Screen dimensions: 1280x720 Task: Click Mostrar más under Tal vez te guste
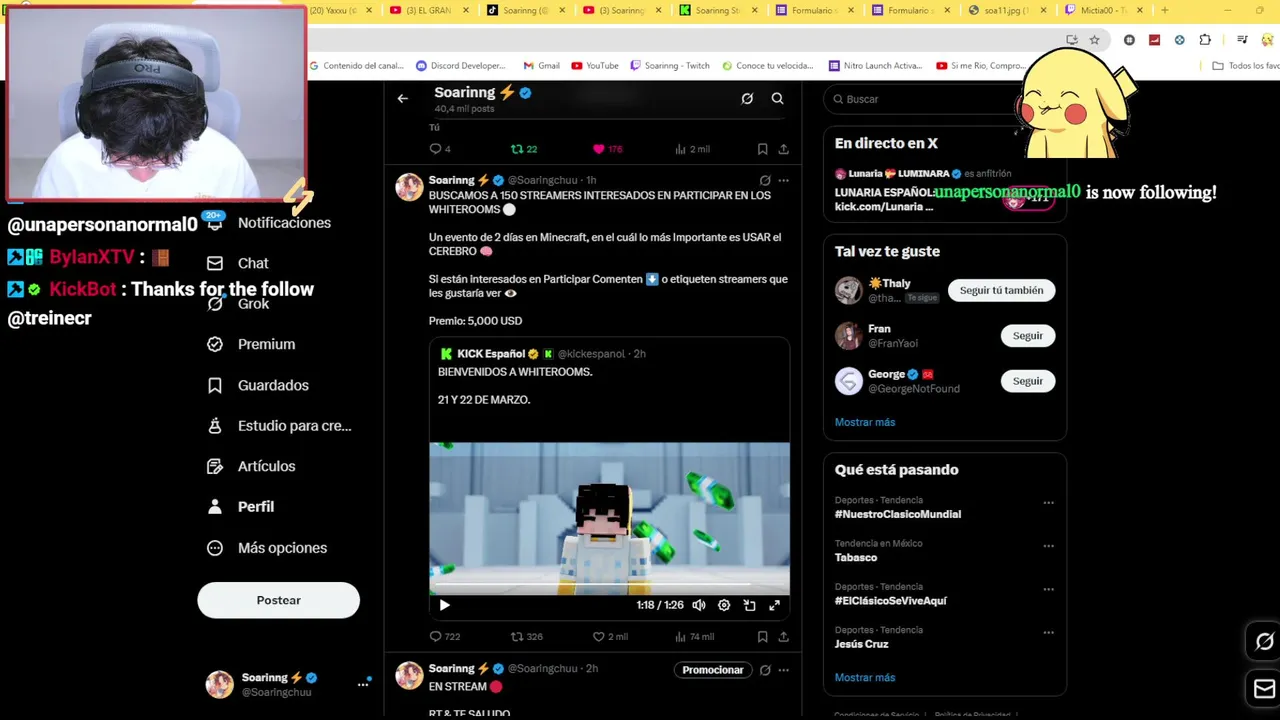click(x=865, y=422)
